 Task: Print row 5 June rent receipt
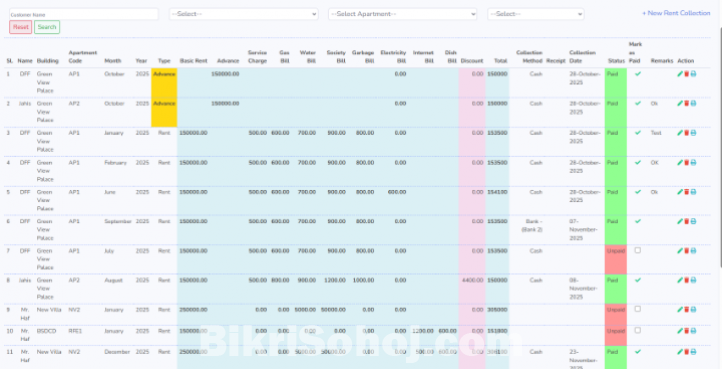click(x=693, y=192)
